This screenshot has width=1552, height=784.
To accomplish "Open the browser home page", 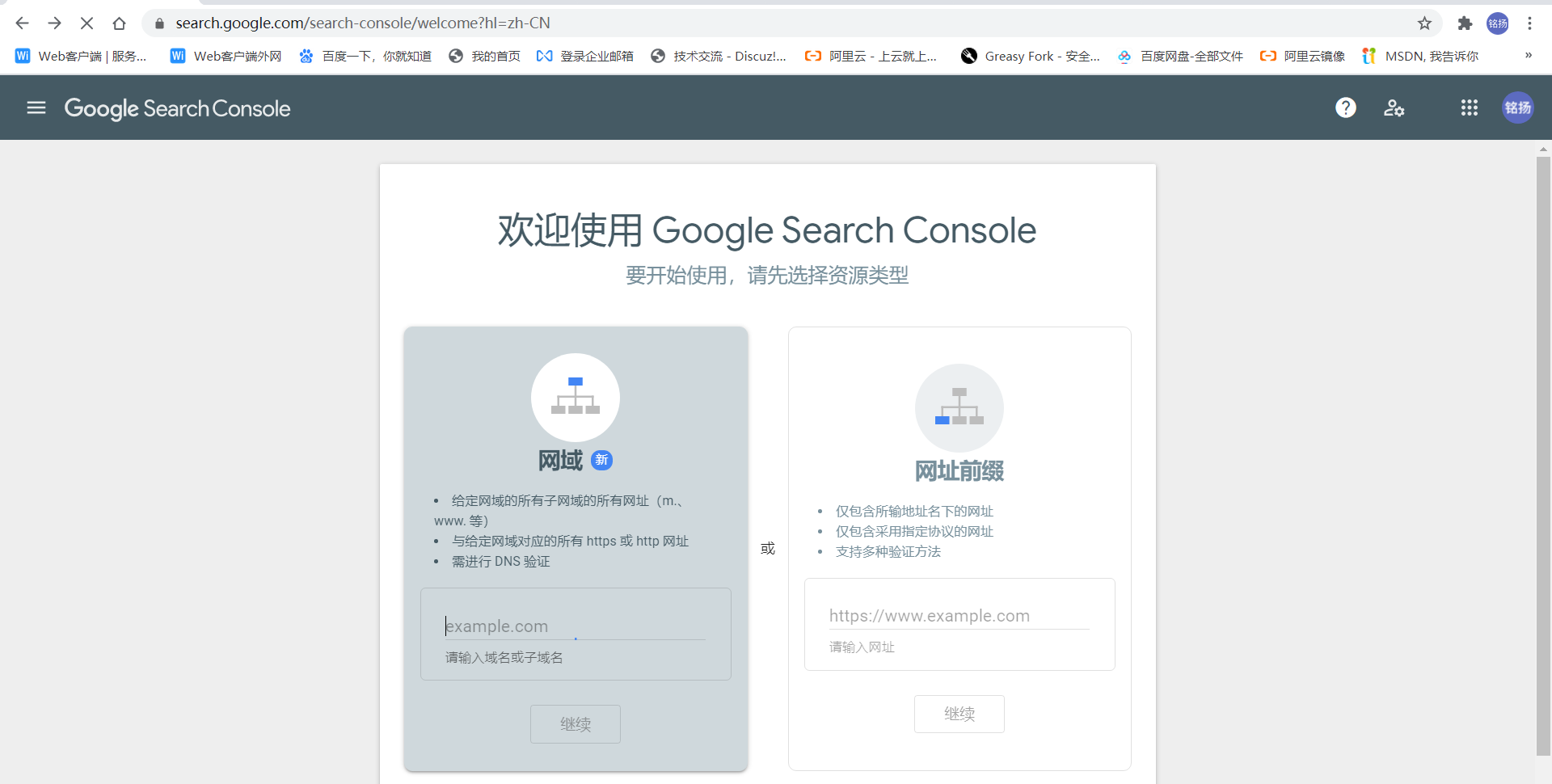I will pos(119,23).
